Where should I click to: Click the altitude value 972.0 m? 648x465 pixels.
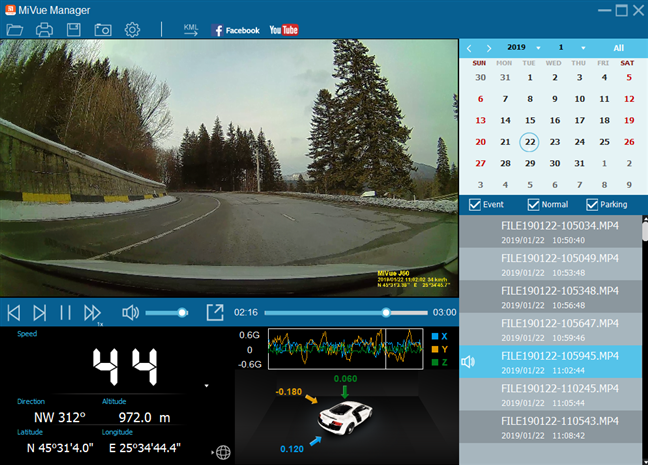[x=144, y=417]
